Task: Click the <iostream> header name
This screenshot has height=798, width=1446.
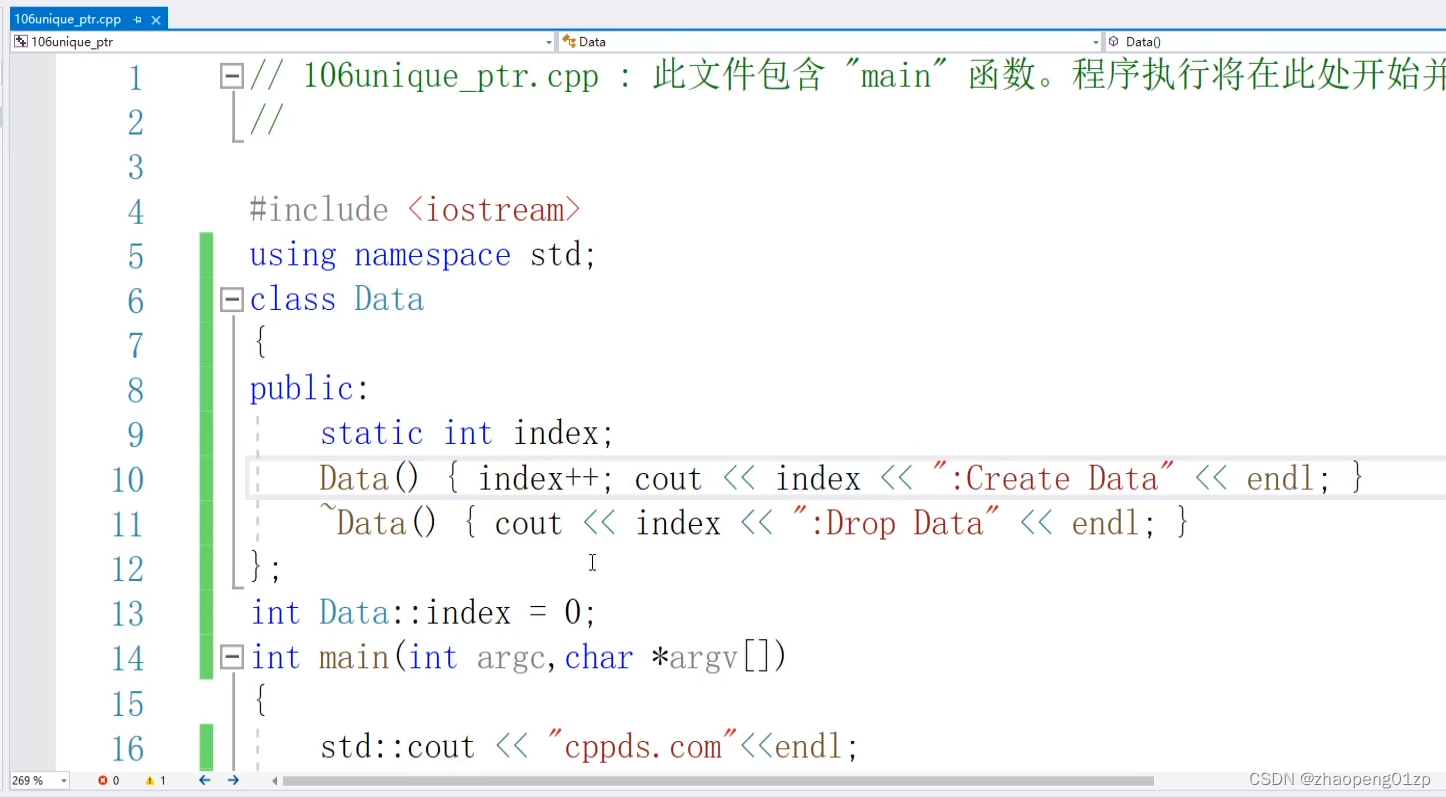Action: 494,210
